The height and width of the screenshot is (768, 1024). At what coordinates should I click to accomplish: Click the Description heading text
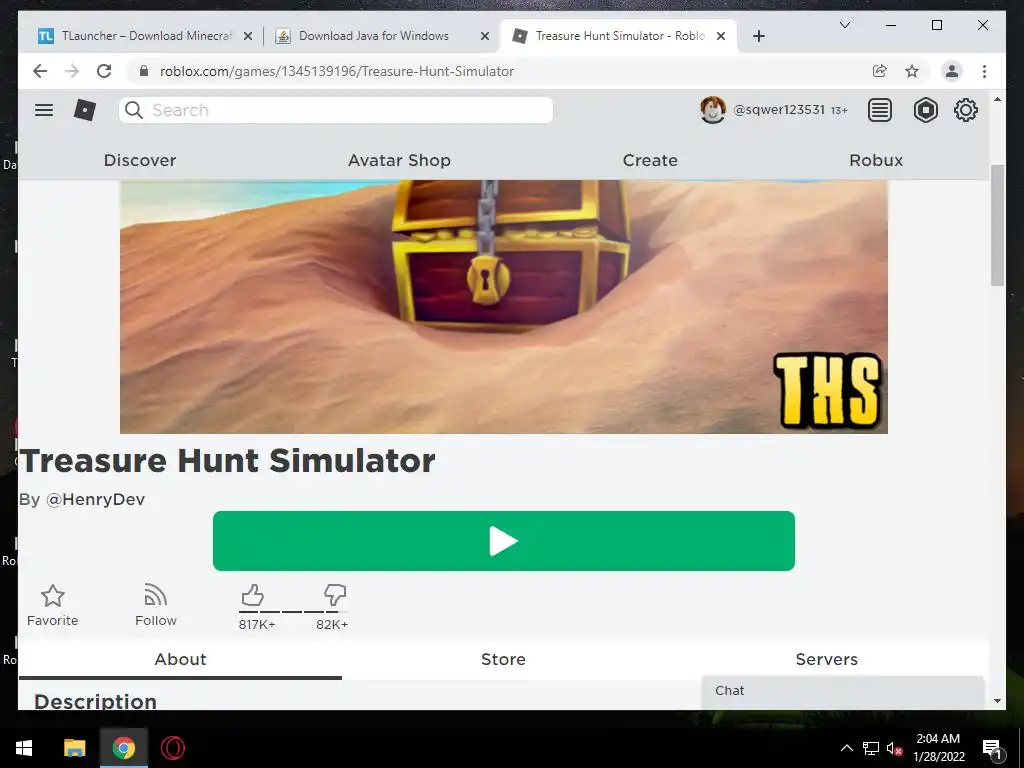click(95, 701)
